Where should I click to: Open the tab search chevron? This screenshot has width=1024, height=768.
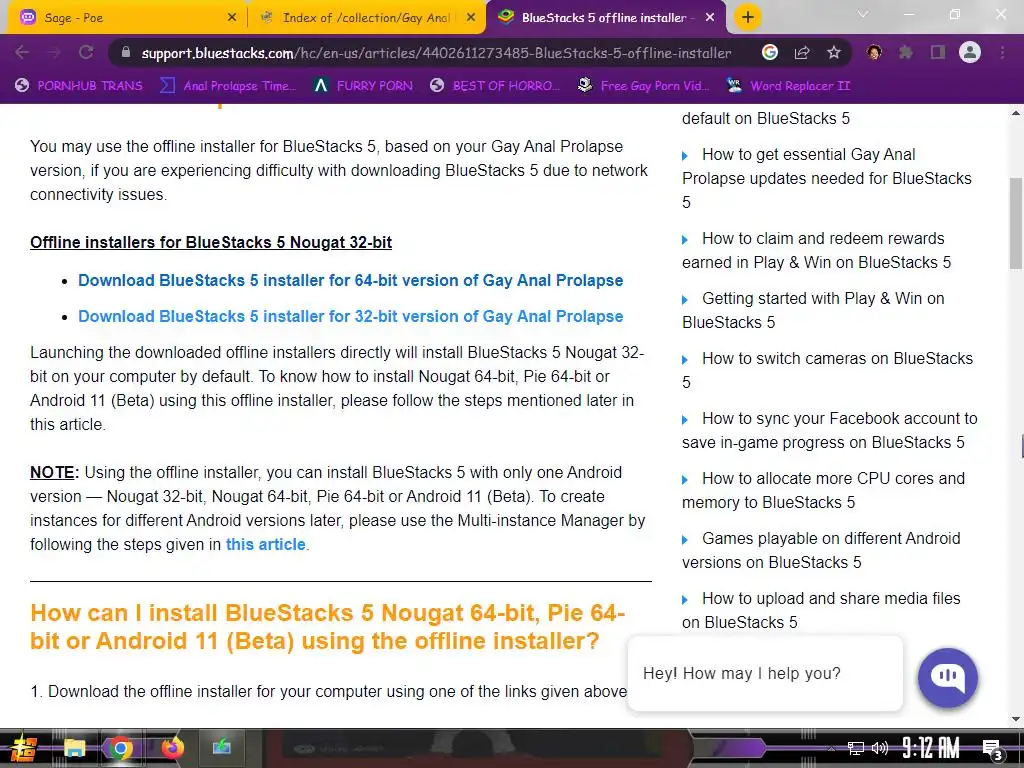click(863, 14)
